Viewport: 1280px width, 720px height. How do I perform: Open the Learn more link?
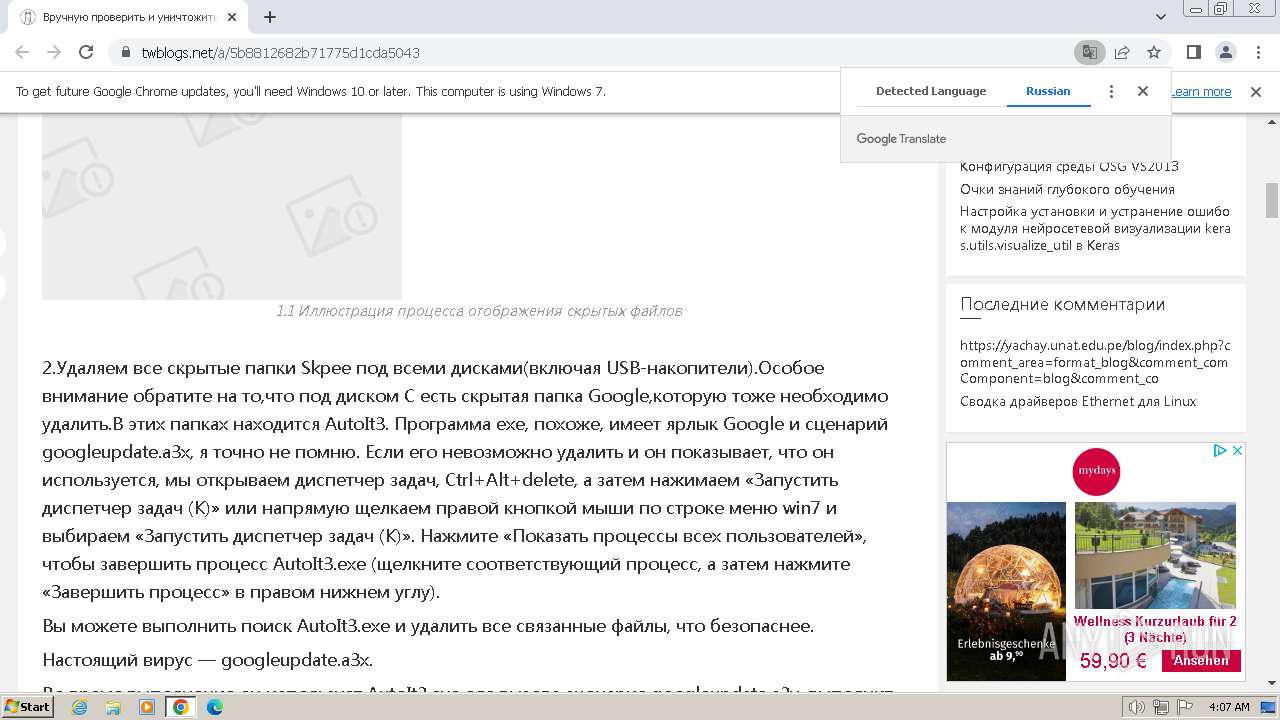click(x=1202, y=91)
